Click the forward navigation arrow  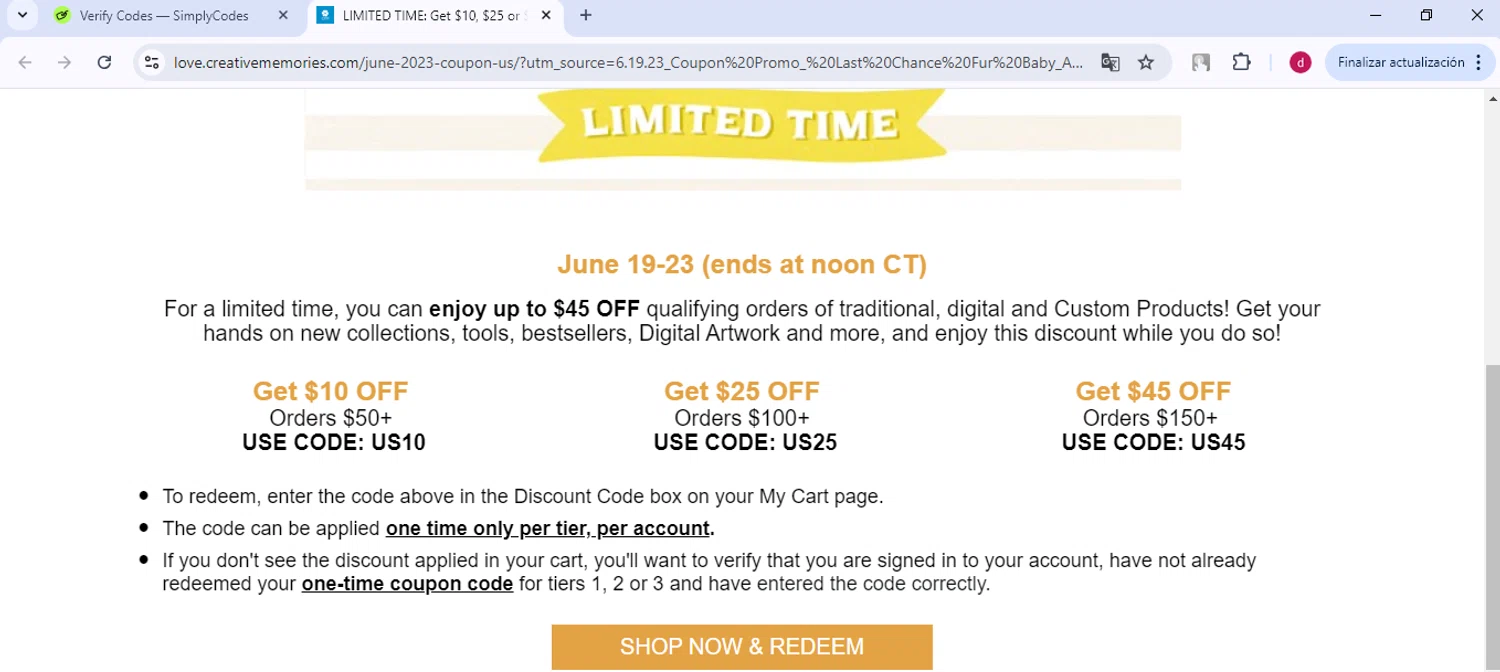[x=64, y=62]
